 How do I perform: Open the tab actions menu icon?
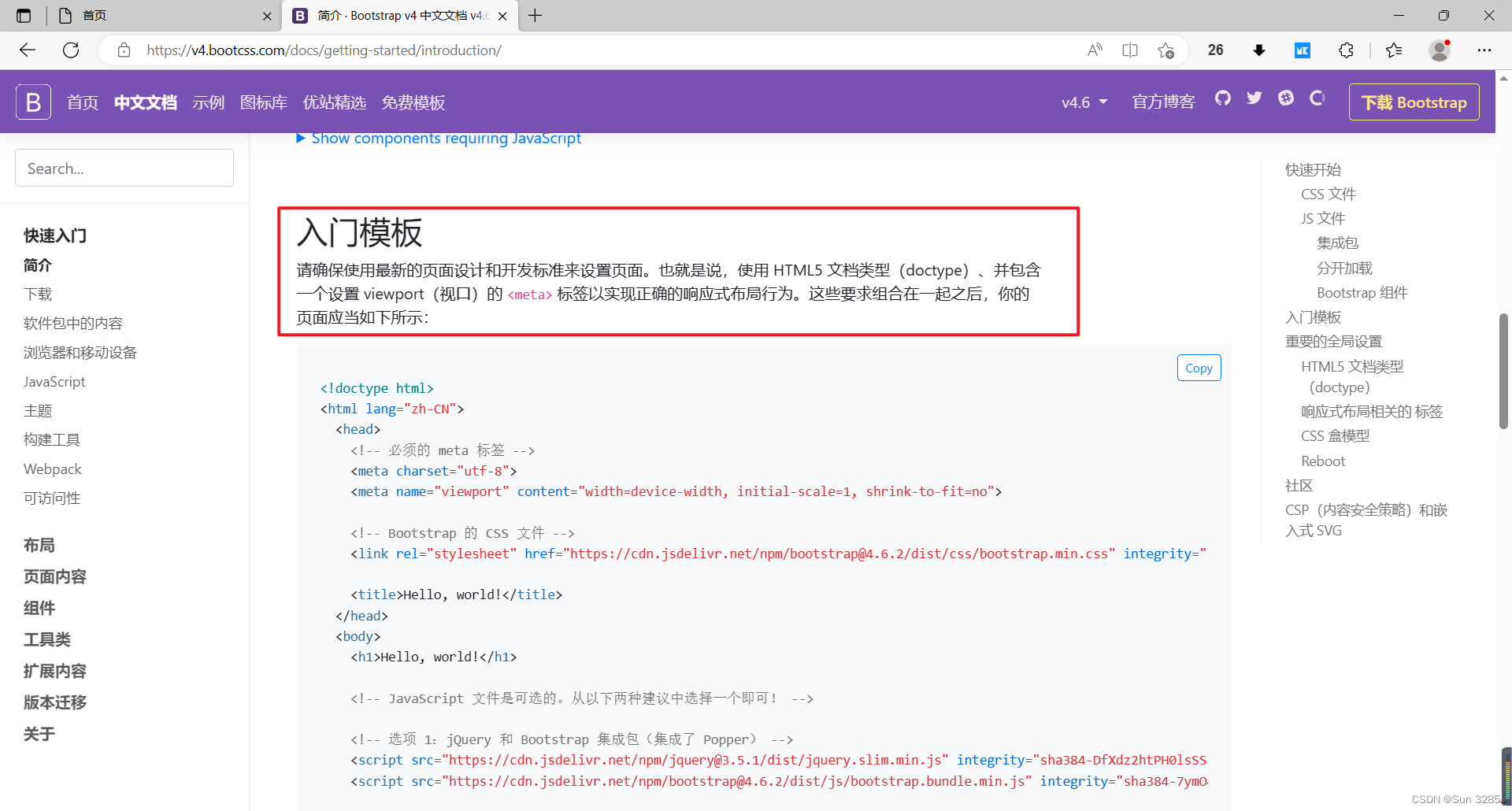pyautogui.click(x=24, y=16)
